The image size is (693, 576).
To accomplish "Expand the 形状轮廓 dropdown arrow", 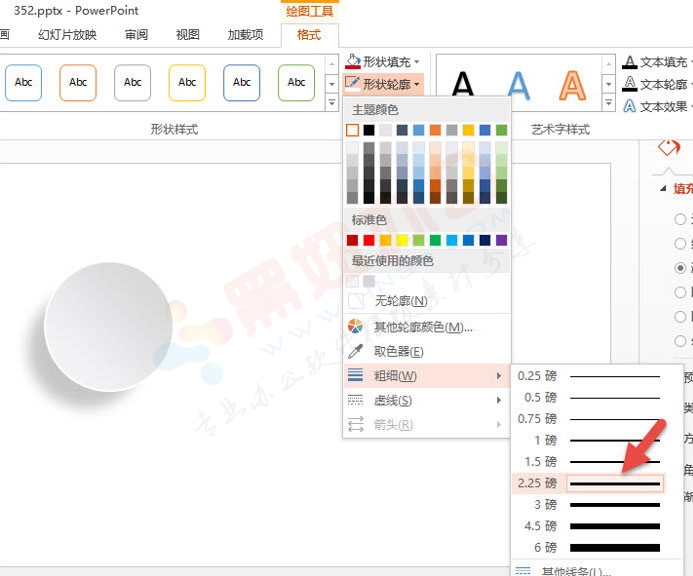I will point(417,85).
